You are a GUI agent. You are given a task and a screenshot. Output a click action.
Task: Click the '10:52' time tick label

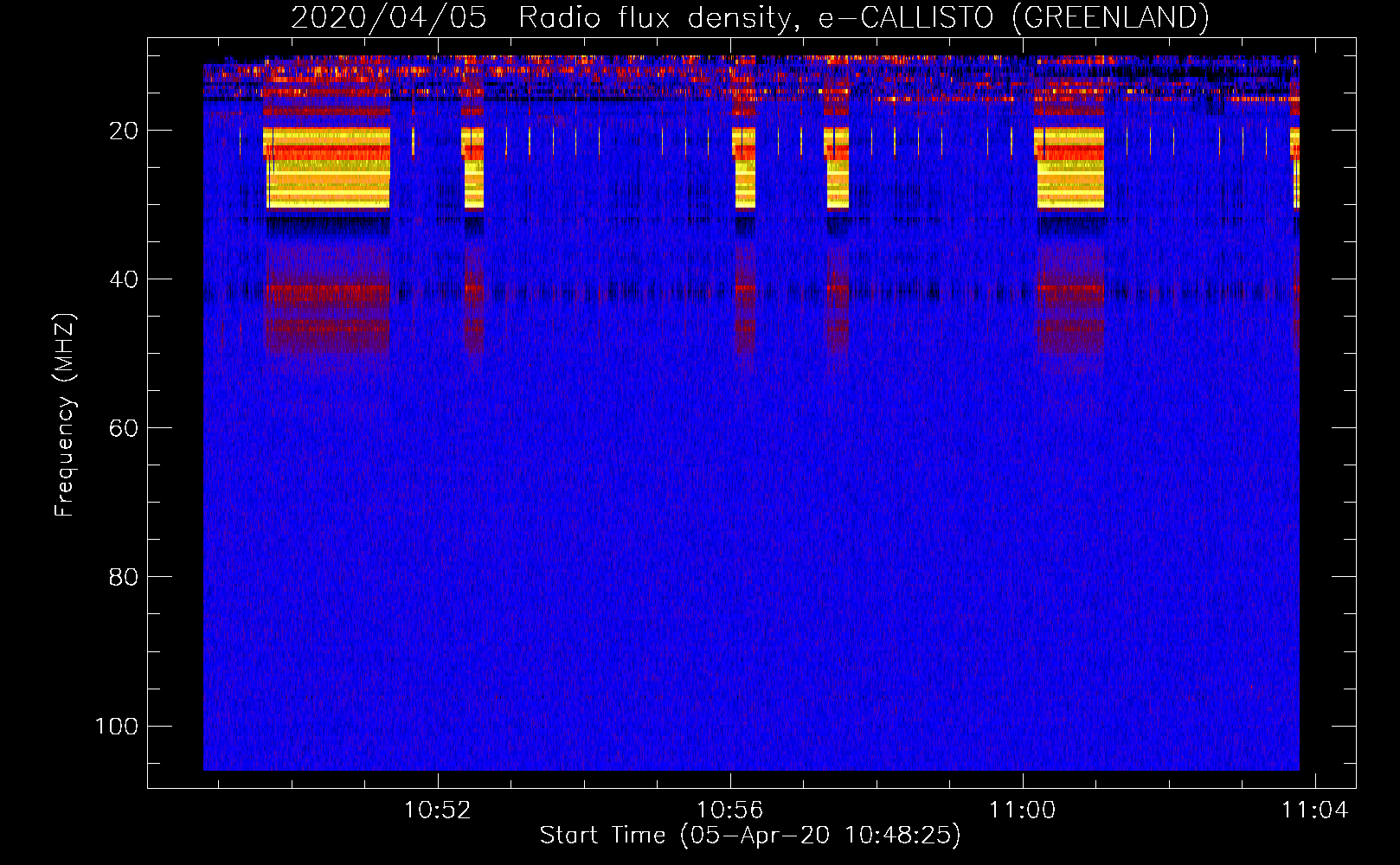[438, 811]
